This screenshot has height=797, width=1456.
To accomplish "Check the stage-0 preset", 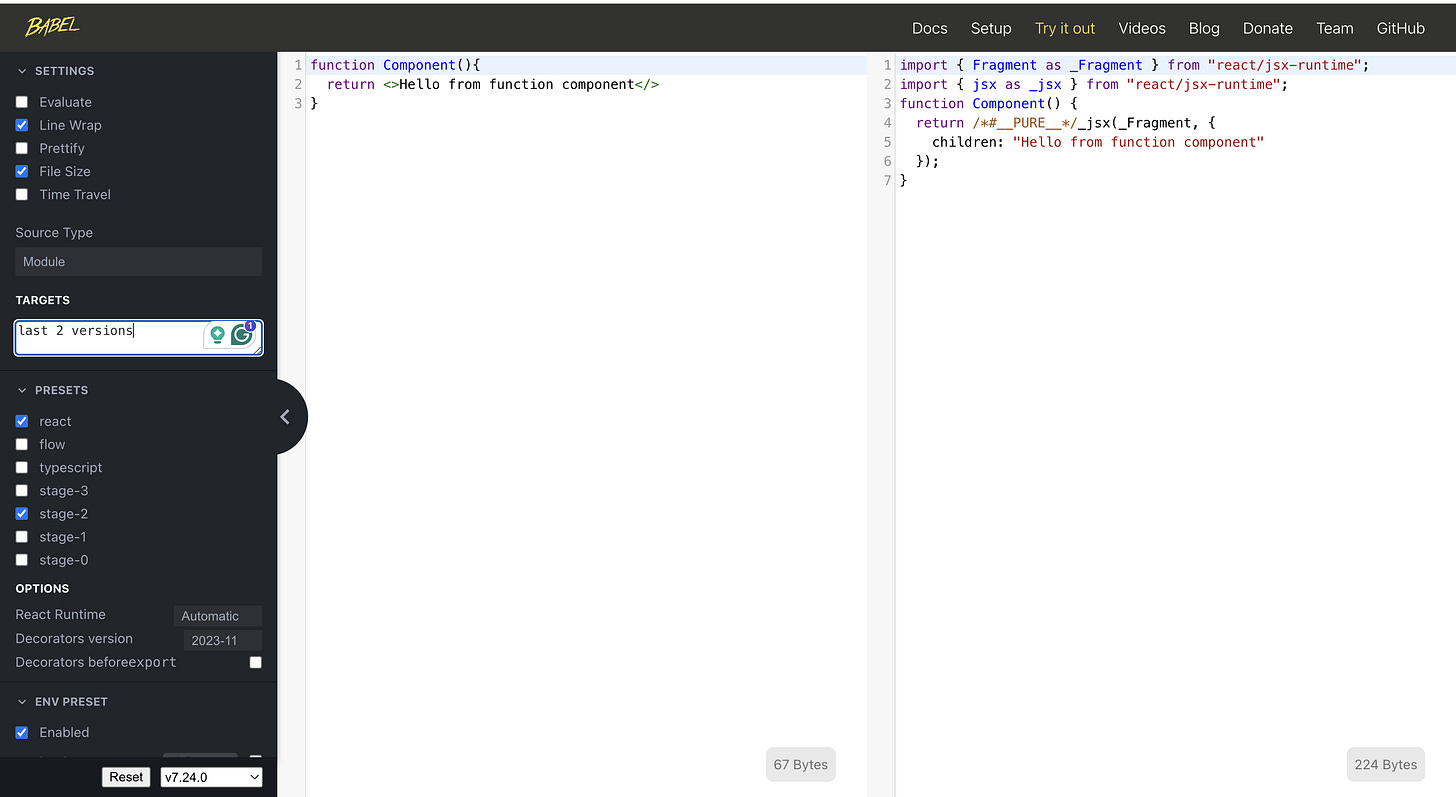I will point(22,560).
